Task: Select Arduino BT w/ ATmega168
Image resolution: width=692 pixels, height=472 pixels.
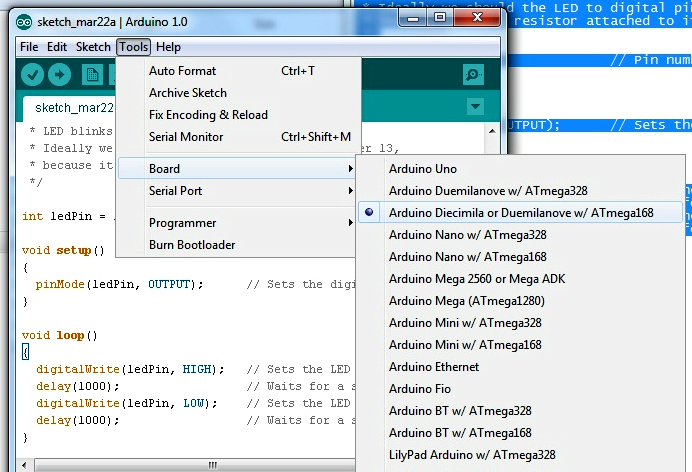Action: (520, 433)
